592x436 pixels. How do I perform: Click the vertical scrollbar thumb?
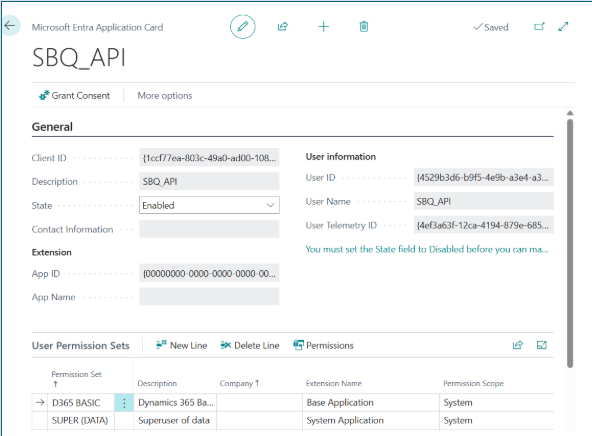point(570,243)
